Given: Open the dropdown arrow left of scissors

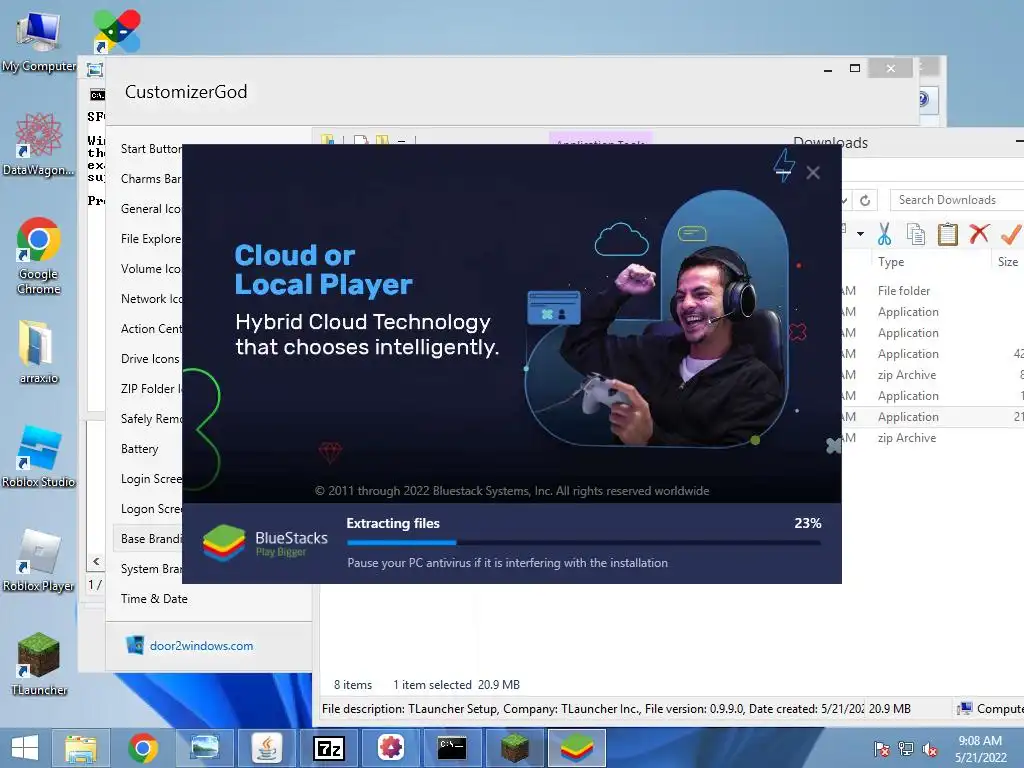Looking at the screenshot, I should tap(860, 234).
